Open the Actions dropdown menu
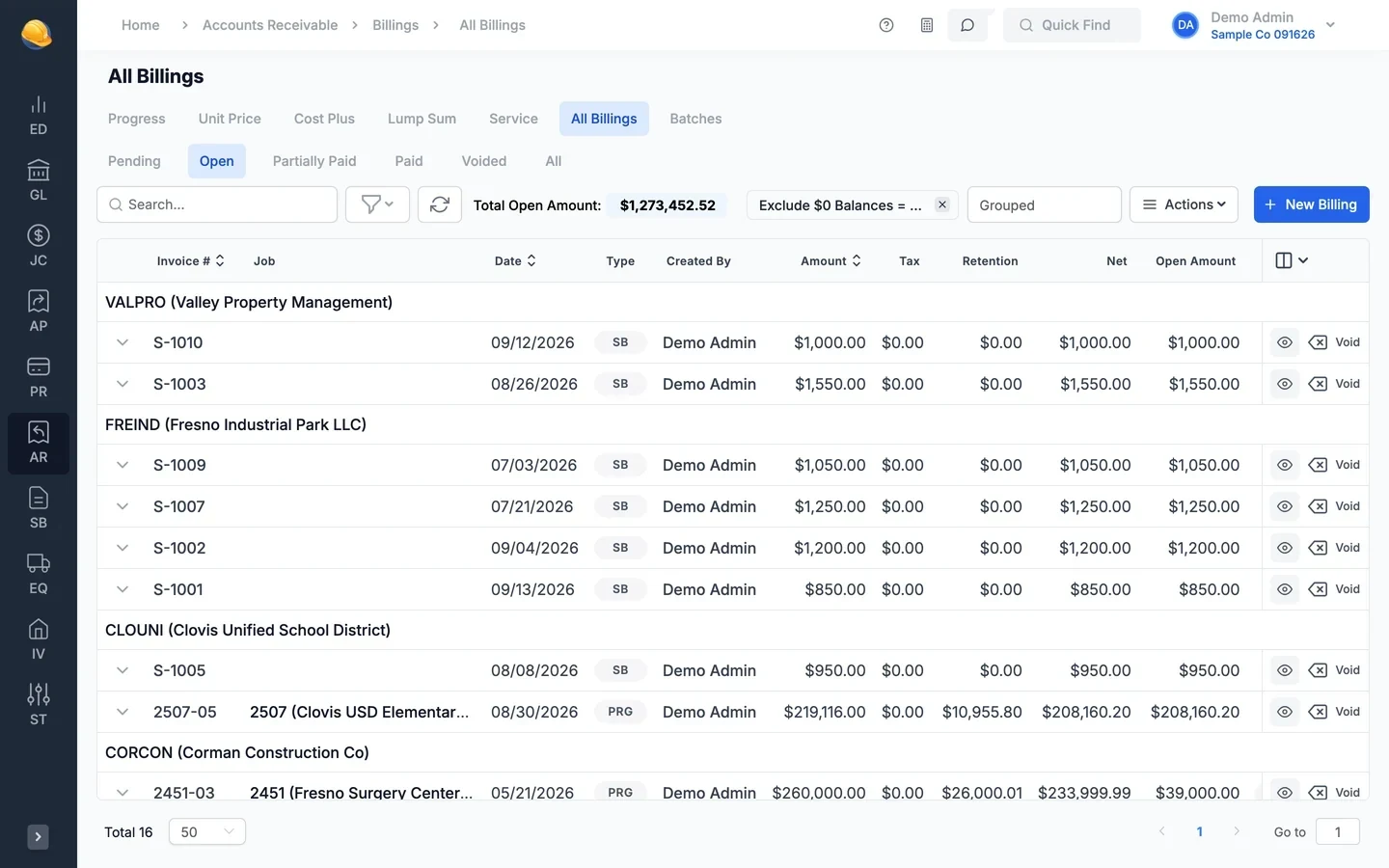 pyautogui.click(x=1184, y=204)
